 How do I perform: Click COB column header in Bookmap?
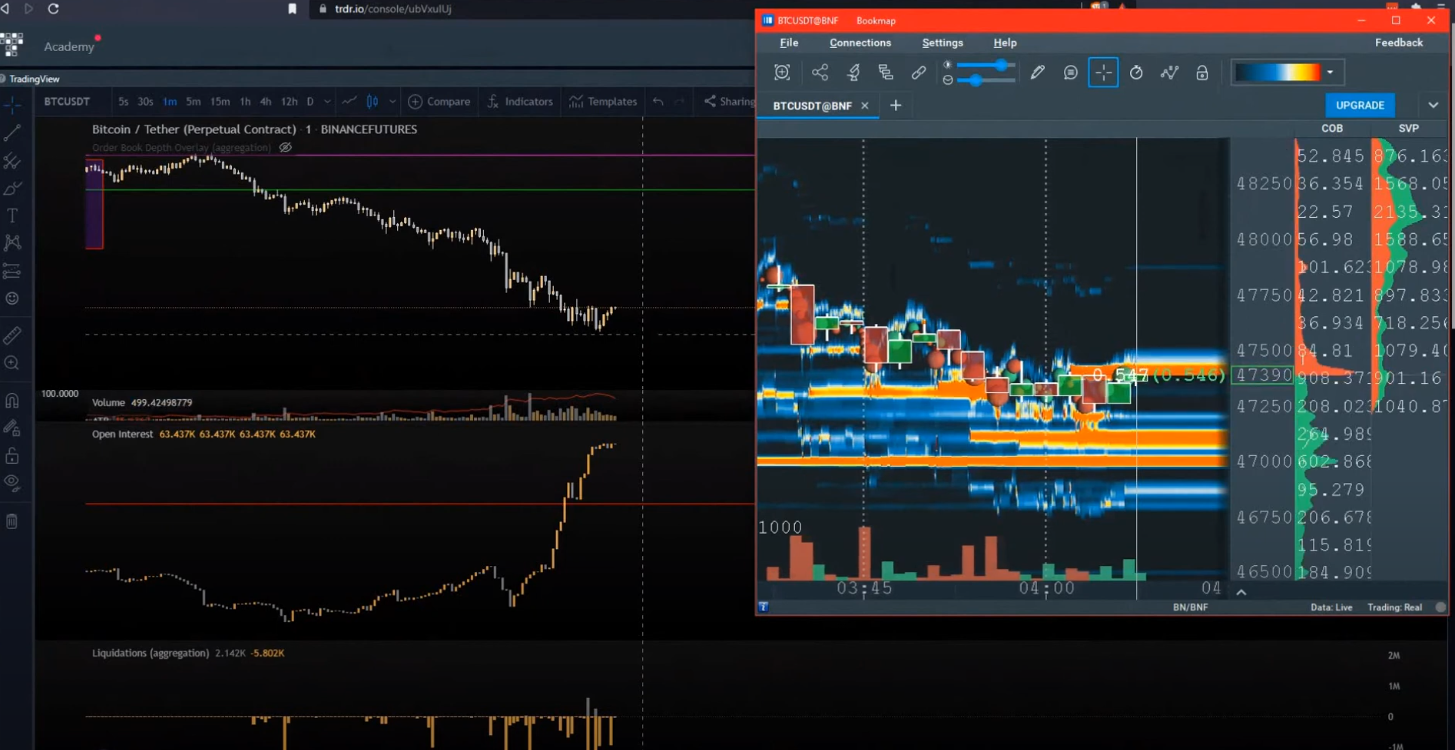click(x=1332, y=128)
